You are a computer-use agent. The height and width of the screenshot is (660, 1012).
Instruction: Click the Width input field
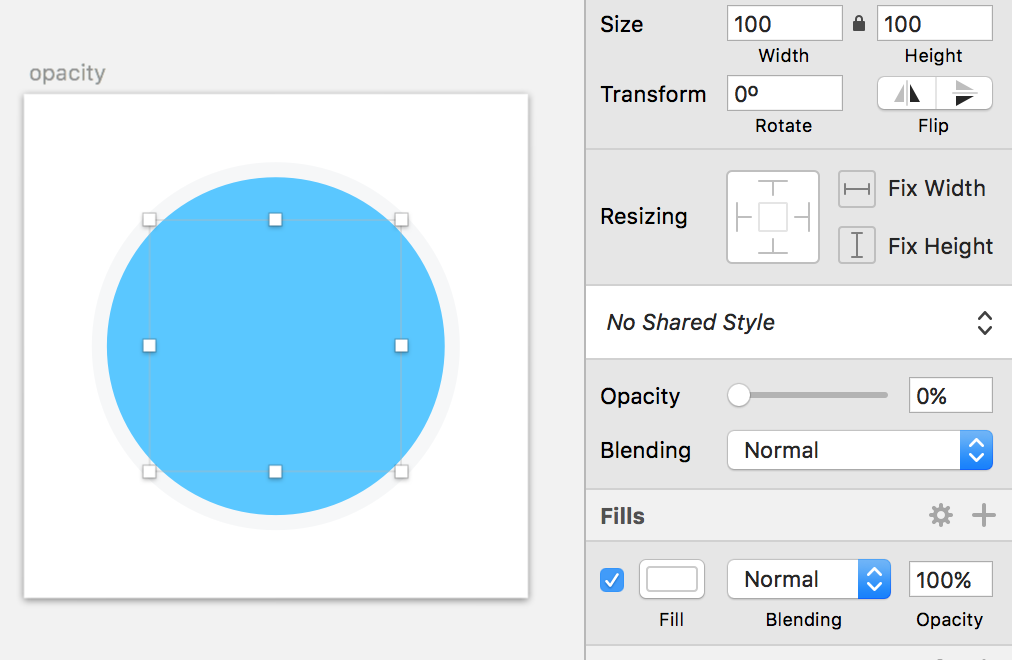(784, 24)
